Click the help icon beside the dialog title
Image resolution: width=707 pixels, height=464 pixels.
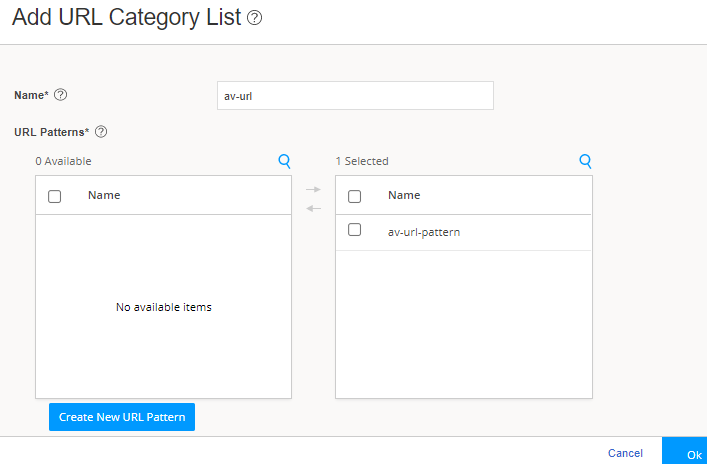(254, 18)
